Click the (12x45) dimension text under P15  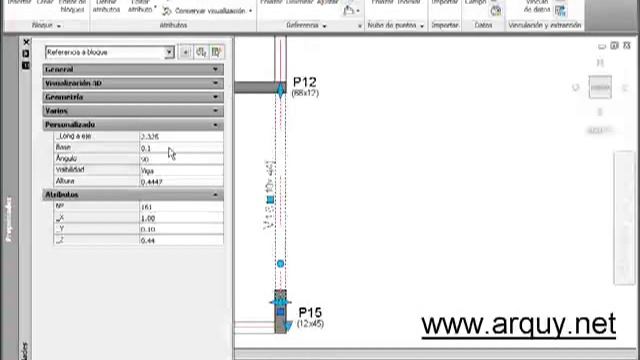coord(310,324)
